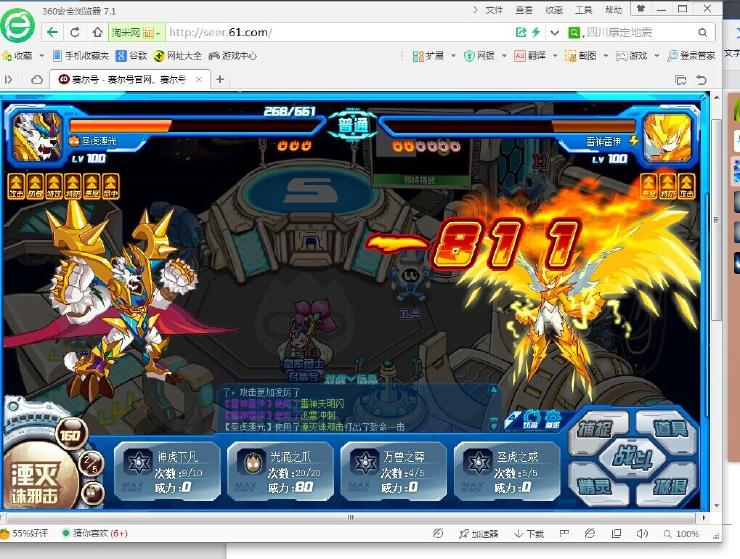Viewport: 740px width, 559px height.
Task: Click the 撤退 retreat button
Action: 669,486
